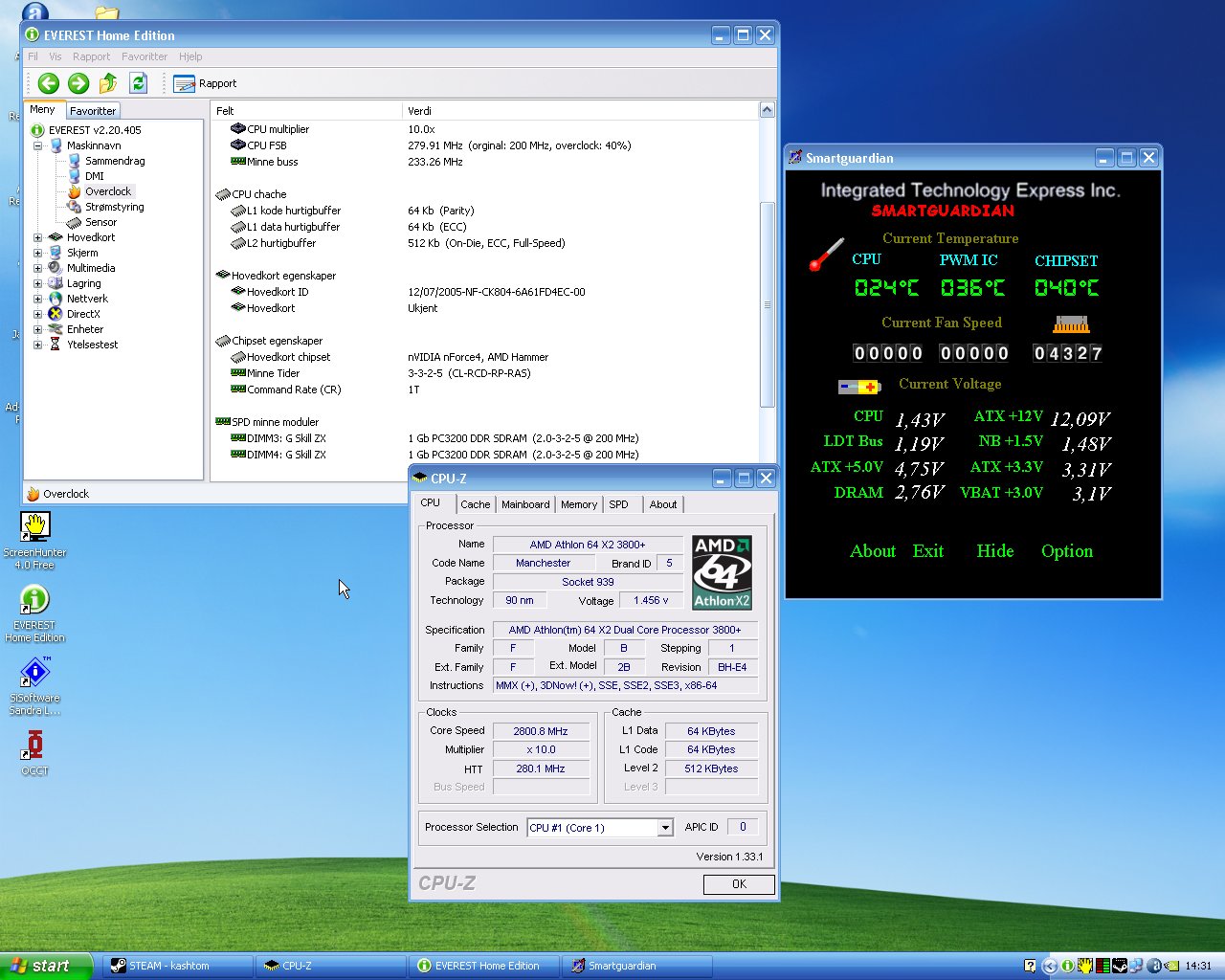Collapse the Maskinnavn tree node

pos(37,145)
